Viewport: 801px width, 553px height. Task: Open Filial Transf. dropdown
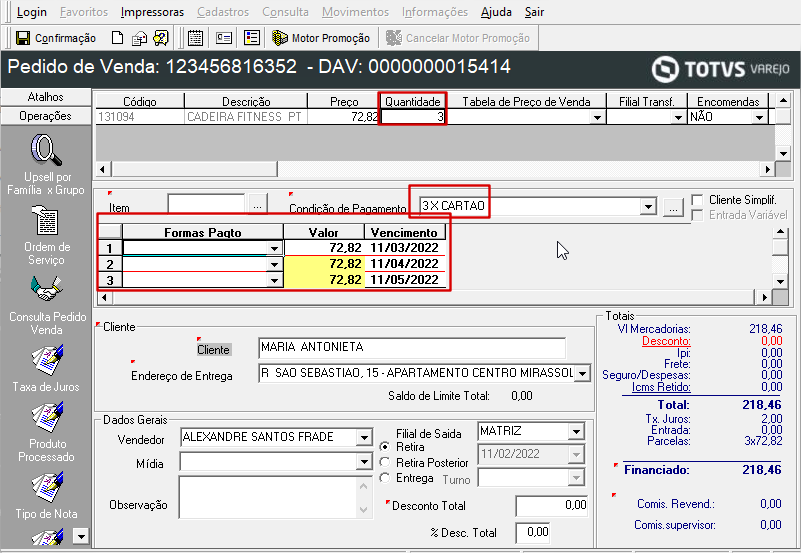(678, 117)
